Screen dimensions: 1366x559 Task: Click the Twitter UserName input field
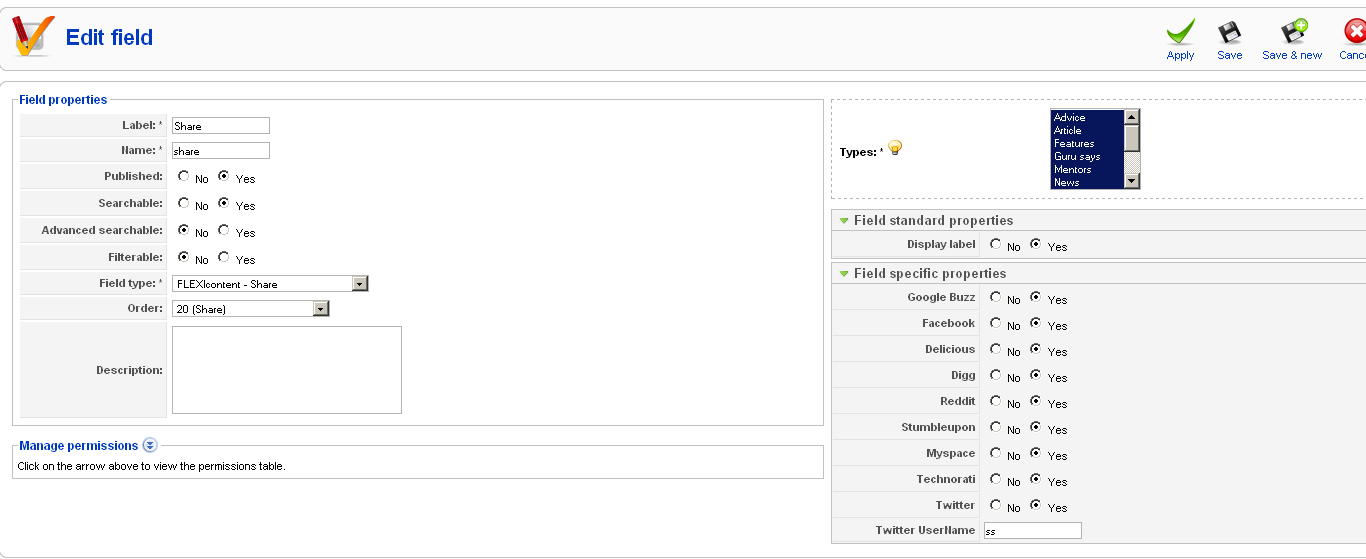tap(1032, 531)
